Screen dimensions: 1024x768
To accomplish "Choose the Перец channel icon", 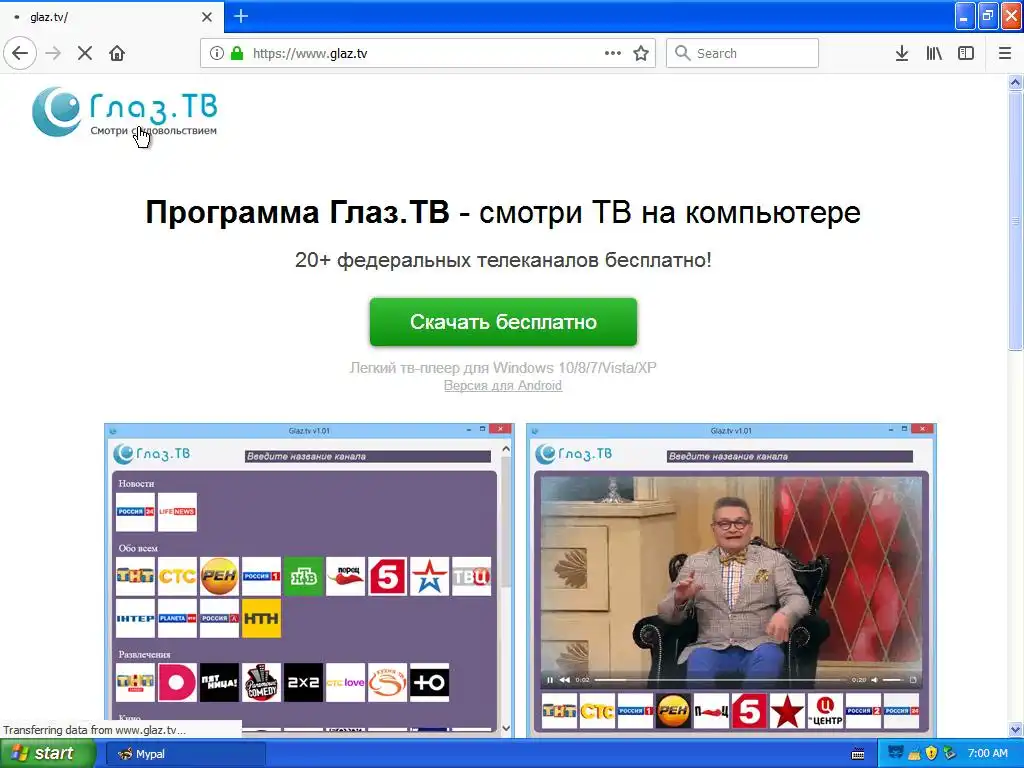I will point(345,576).
